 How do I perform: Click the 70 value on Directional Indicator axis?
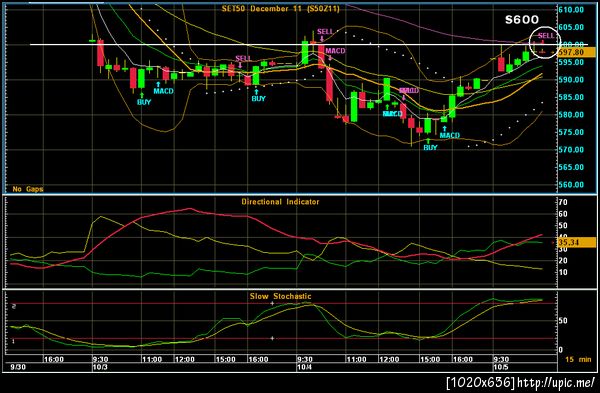pyautogui.click(x=563, y=202)
